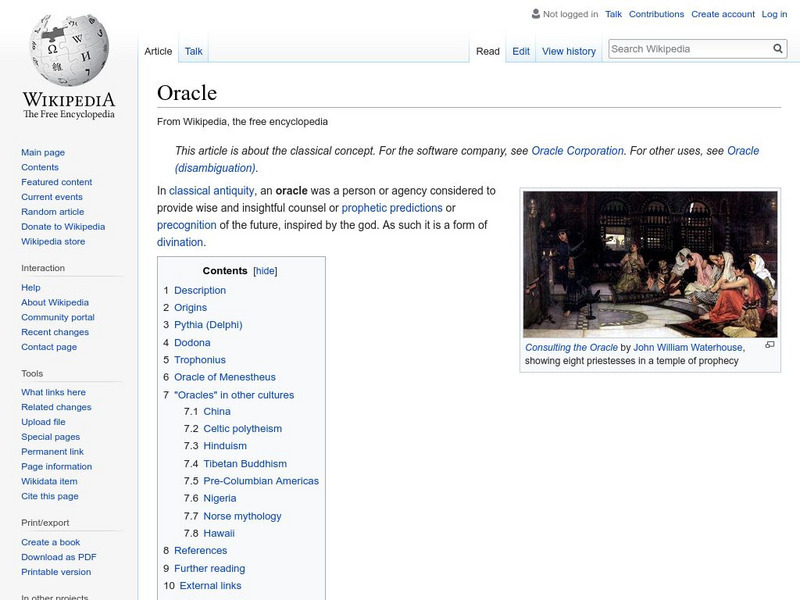Select the Edit tab
800x600 pixels.
tap(521, 50)
